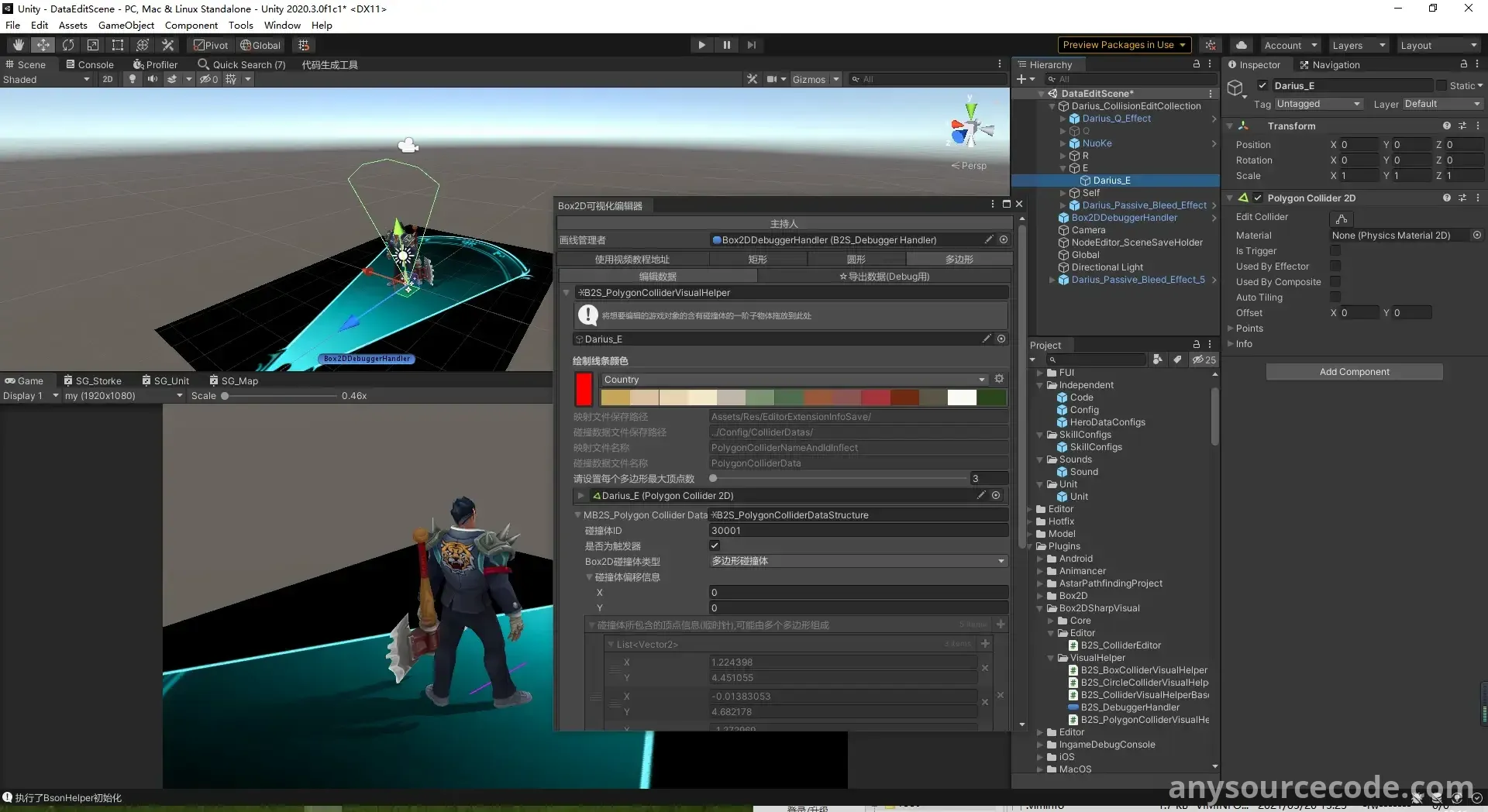Image resolution: width=1488 pixels, height=812 pixels.
Task: Toggle the Static checkbox for Darius_E
Action: point(1441,86)
